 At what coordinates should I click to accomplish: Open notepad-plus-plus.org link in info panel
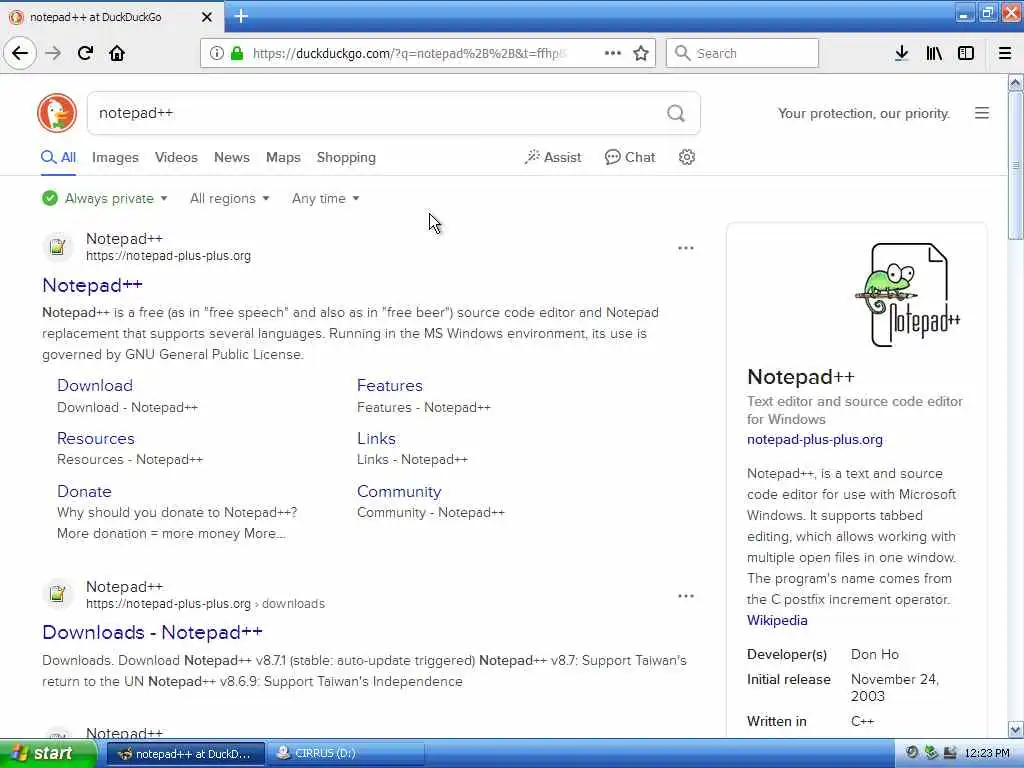coord(814,440)
